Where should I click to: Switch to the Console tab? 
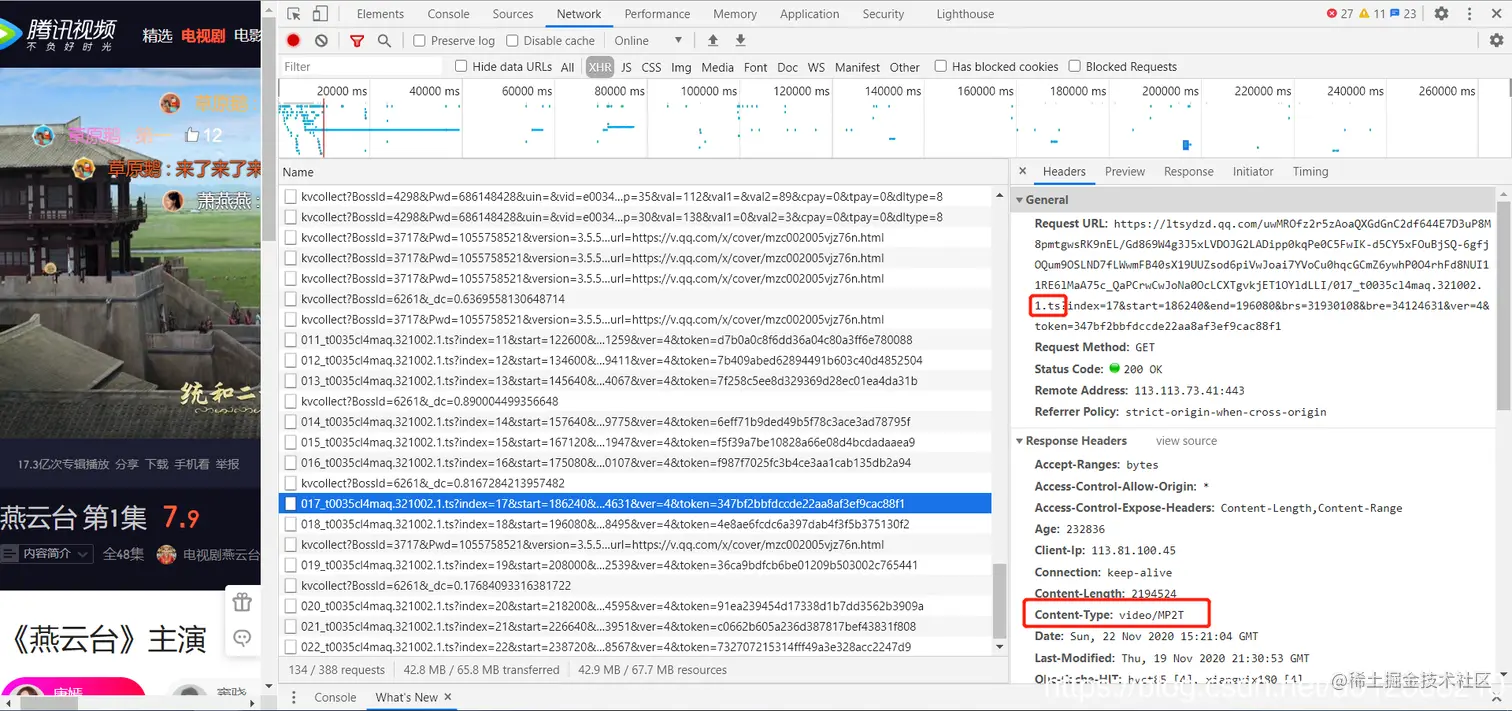[448, 14]
